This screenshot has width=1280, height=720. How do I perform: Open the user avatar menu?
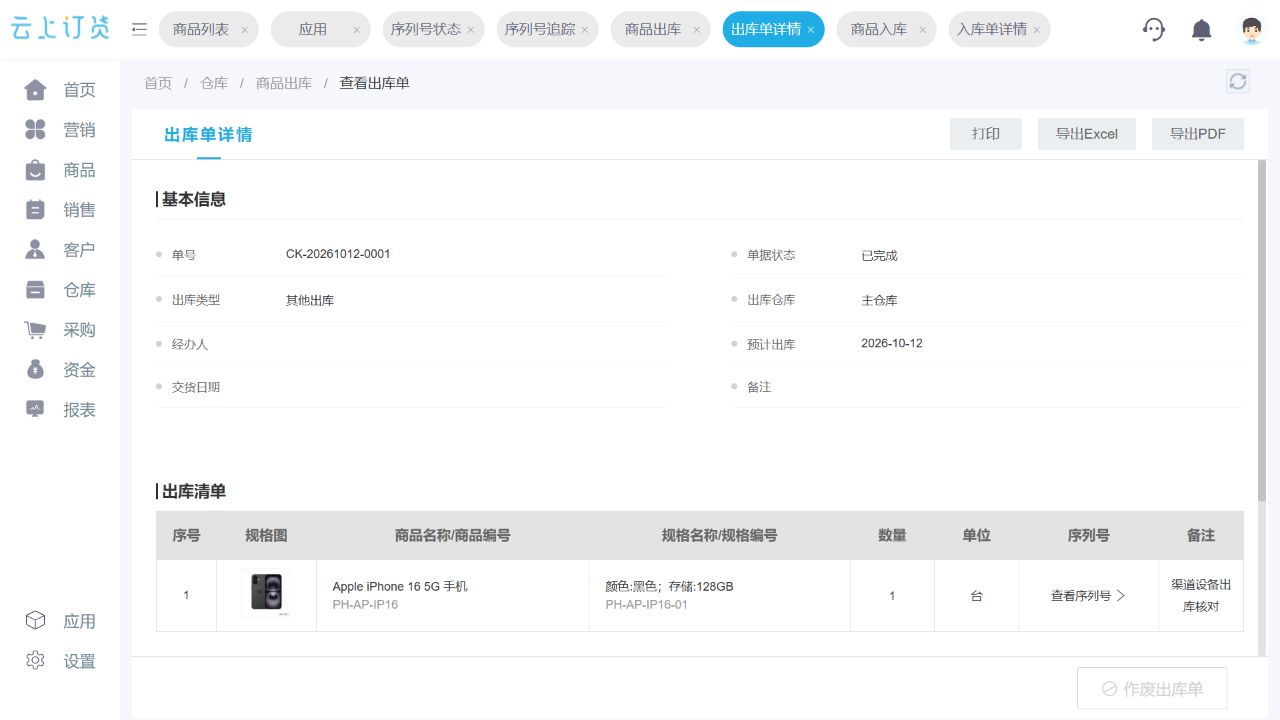coord(1251,29)
